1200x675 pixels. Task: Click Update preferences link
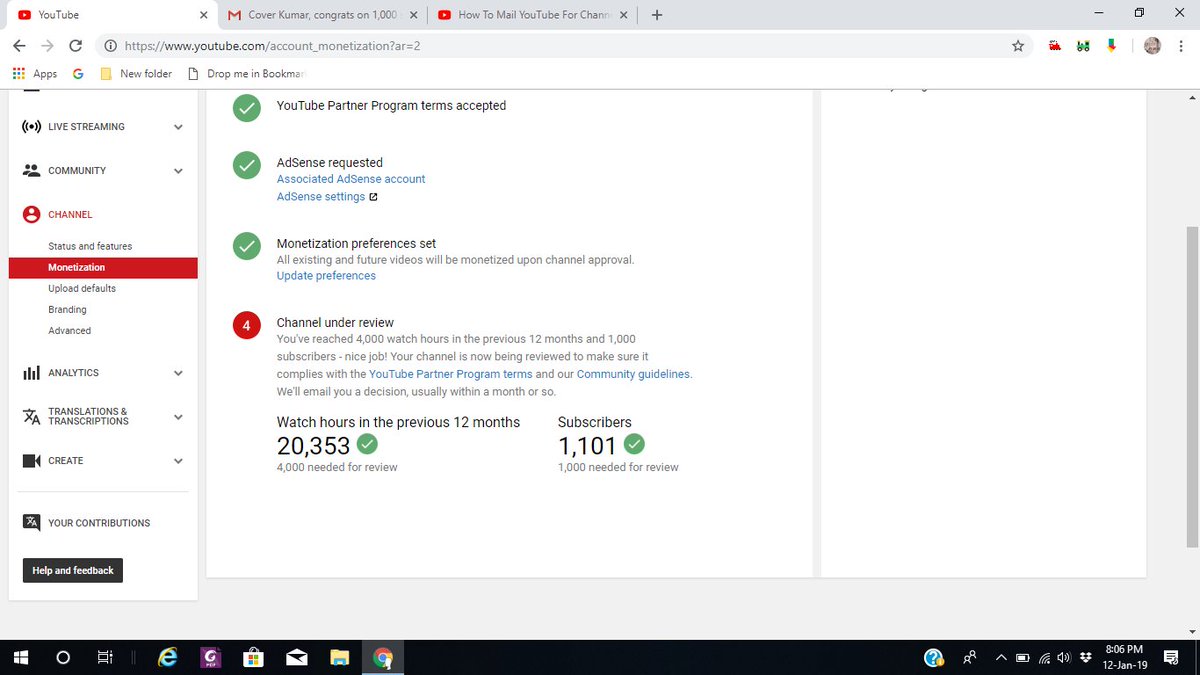(326, 276)
